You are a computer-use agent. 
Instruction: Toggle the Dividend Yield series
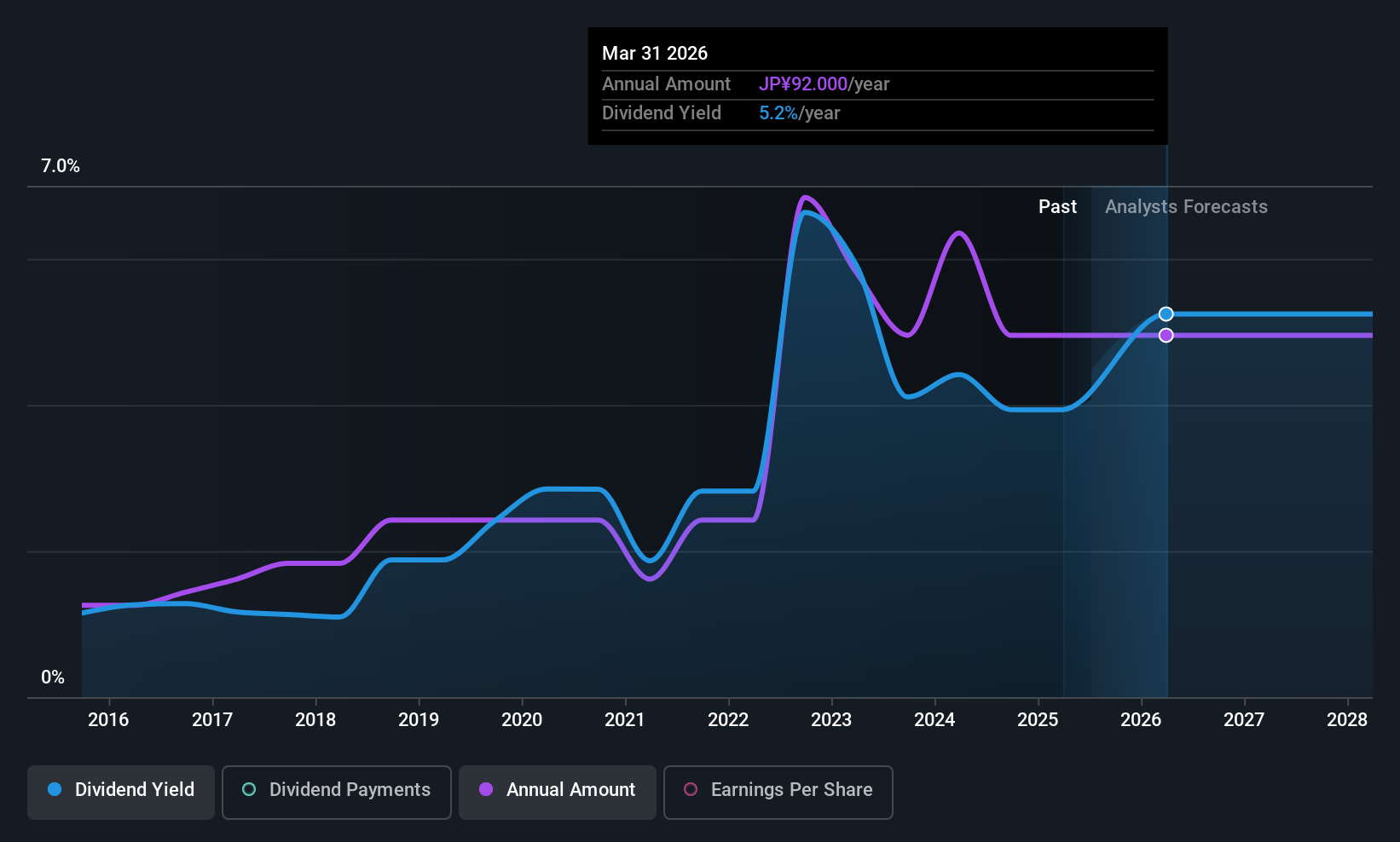[121, 792]
